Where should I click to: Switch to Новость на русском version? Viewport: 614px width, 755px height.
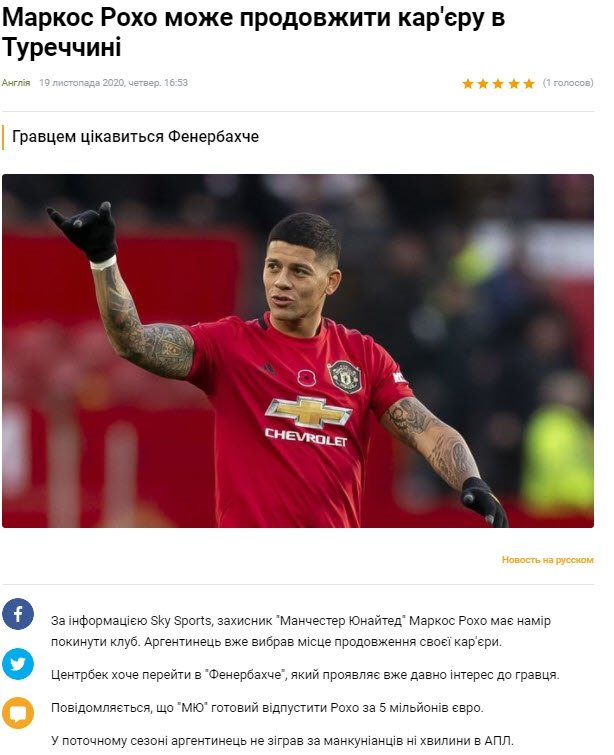pyautogui.click(x=548, y=560)
